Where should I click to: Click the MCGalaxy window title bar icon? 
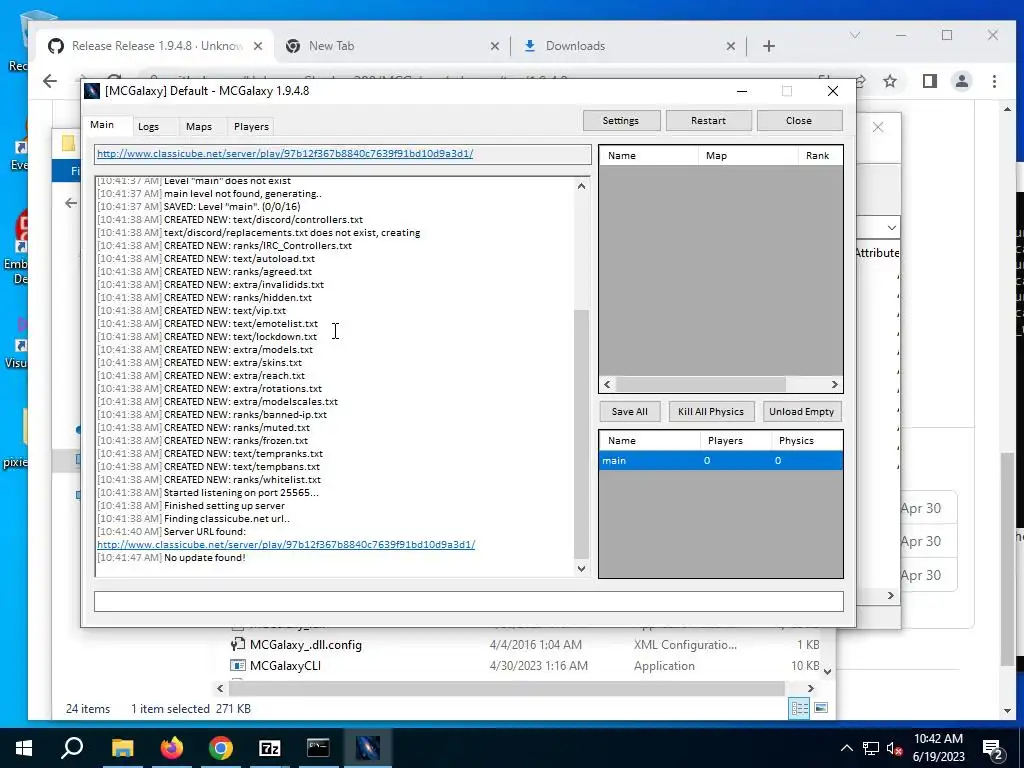(x=93, y=91)
